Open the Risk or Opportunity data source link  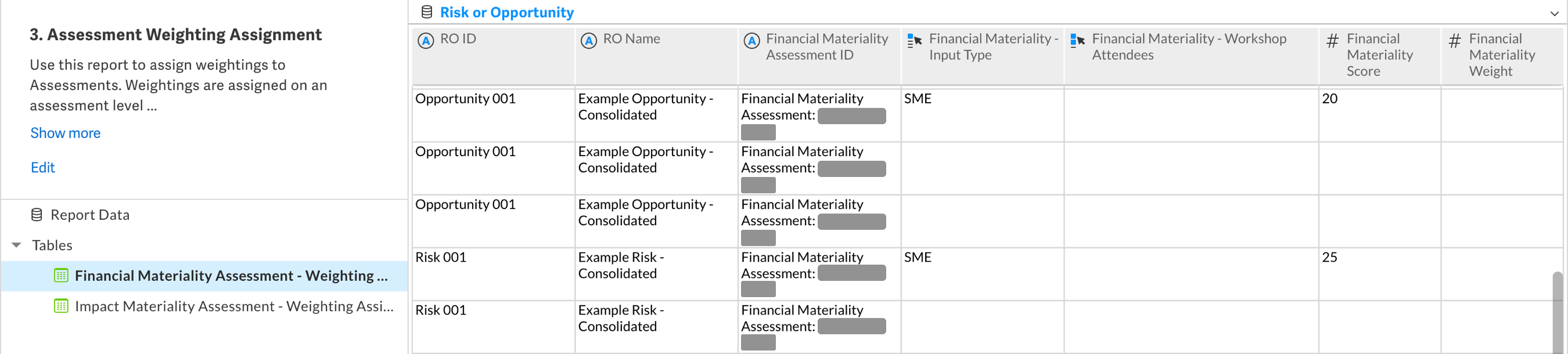(506, 12)
